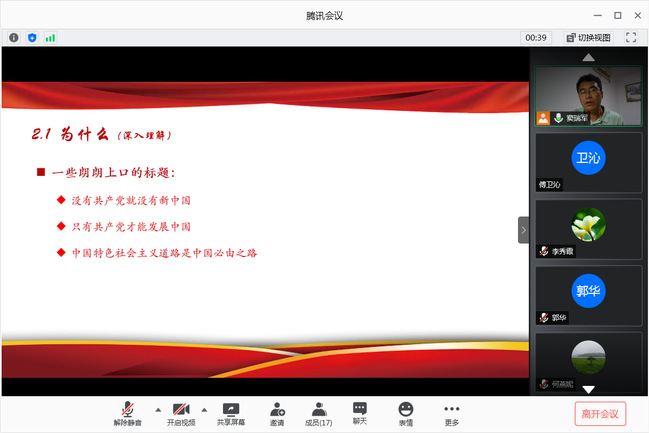This screenshot has width=649, height=433.
Task: Turn on the camera with 开启视频
Action: 181,413
